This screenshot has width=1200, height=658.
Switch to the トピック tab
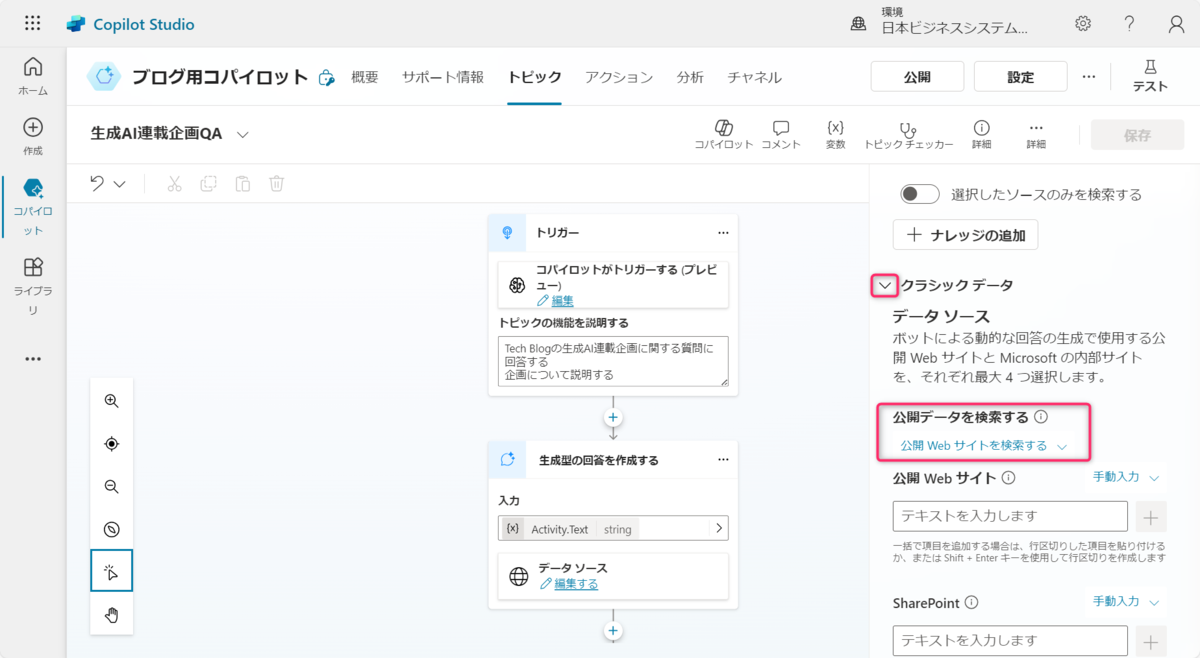534,77
